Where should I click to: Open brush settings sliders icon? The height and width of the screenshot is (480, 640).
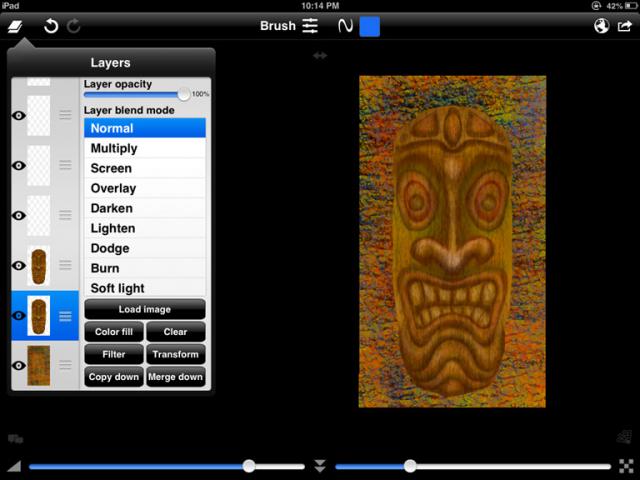tap(310, 26)
